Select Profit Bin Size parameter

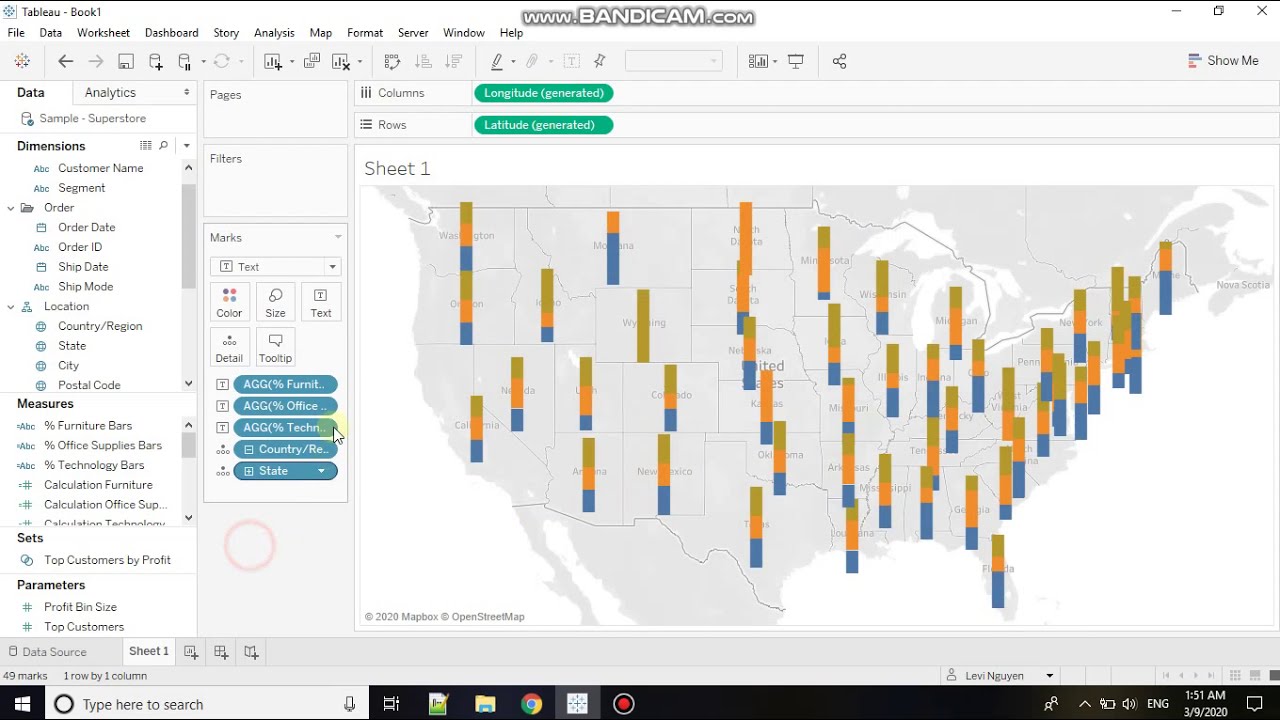click(x=80, y=607)
